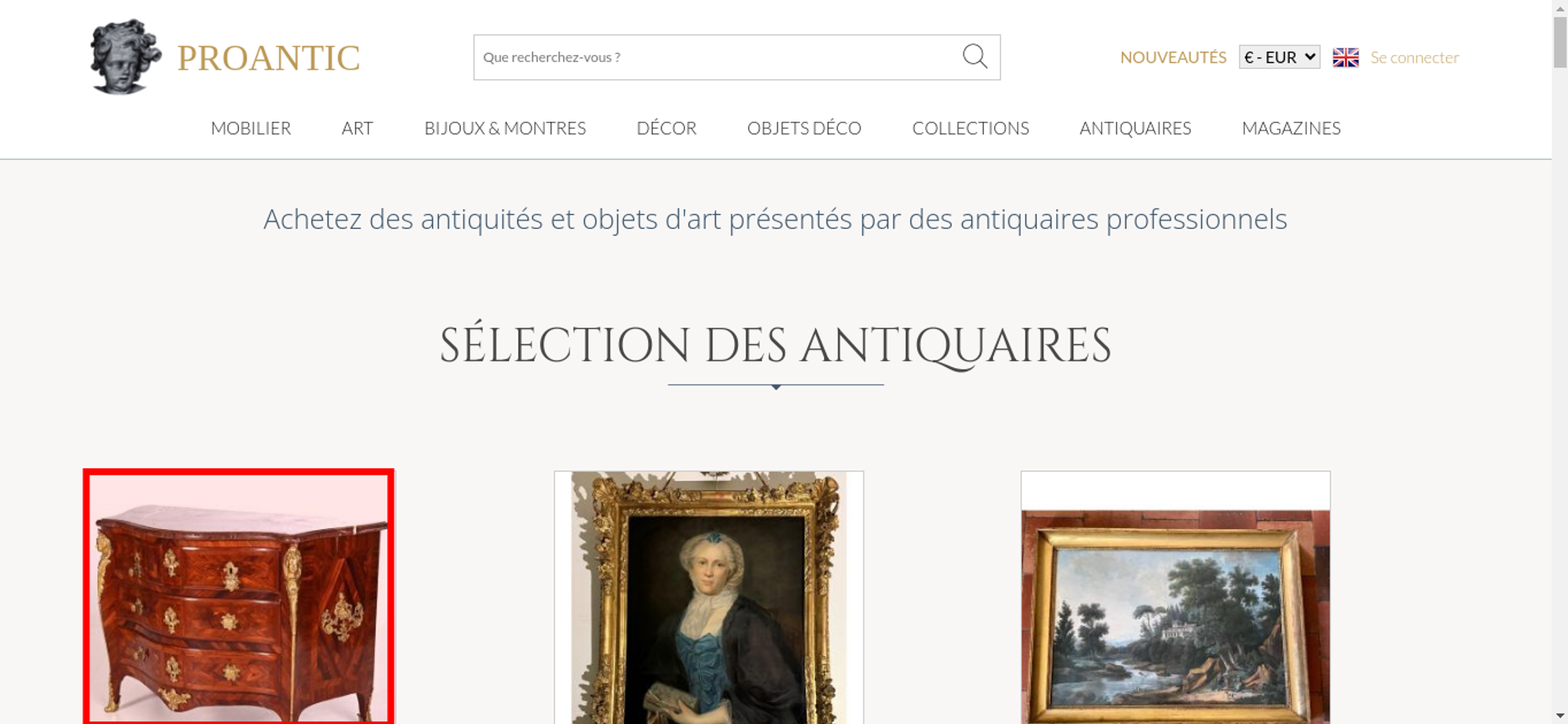The image size is (1568, 724).
Task: Switch language via the UK flag icon
Action: coord(1345,57)
